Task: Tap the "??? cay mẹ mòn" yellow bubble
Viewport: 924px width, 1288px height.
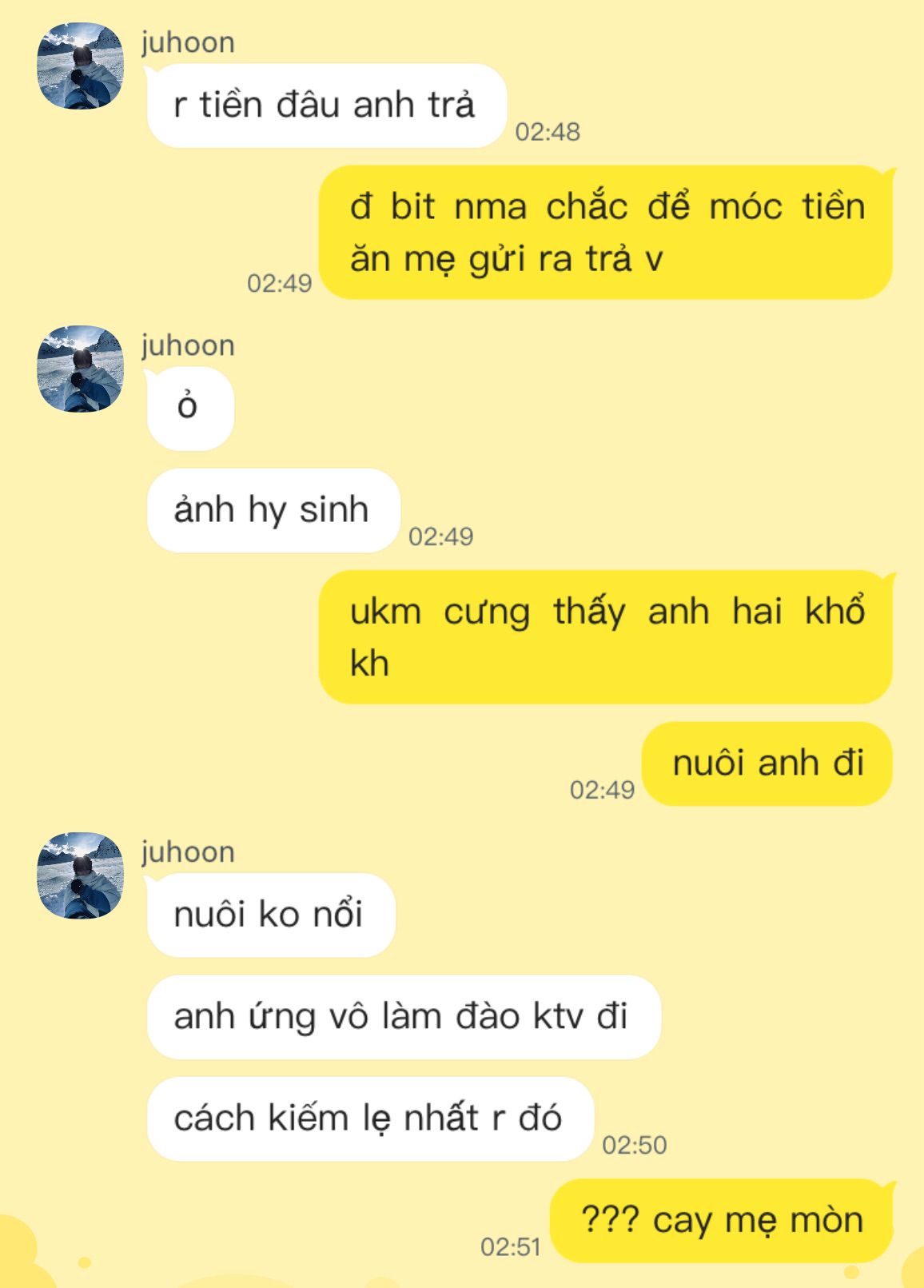Action: pos(722,1221)
